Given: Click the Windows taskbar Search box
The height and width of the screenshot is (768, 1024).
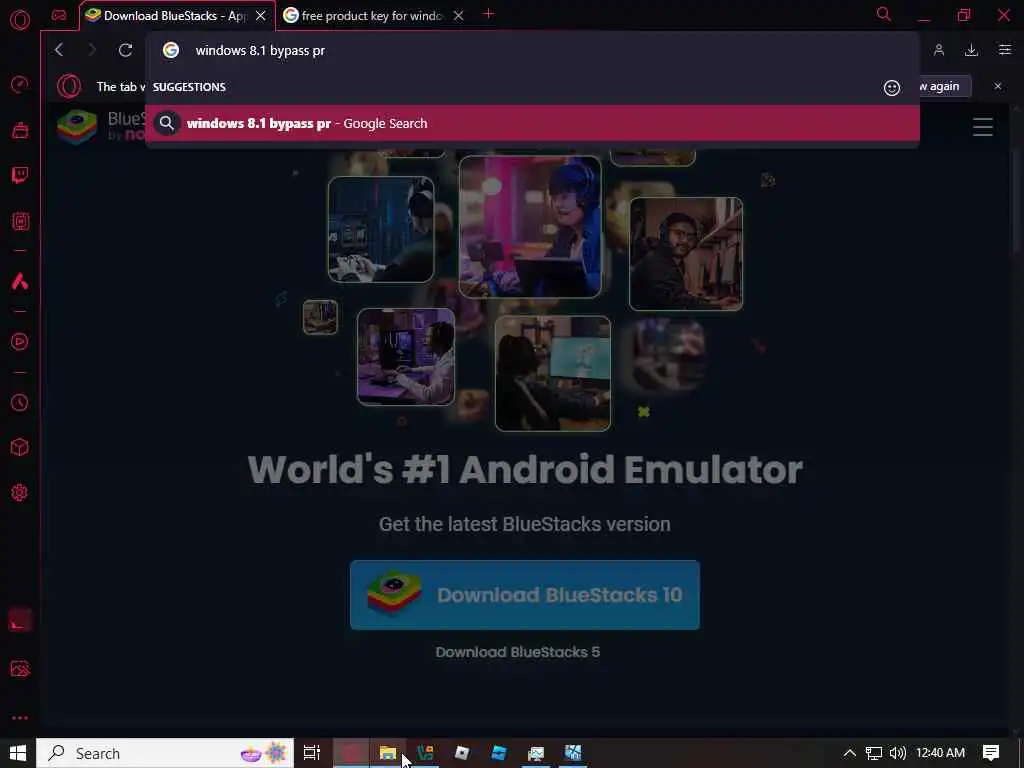Looking at the screenshot, I should coord(165,753).
